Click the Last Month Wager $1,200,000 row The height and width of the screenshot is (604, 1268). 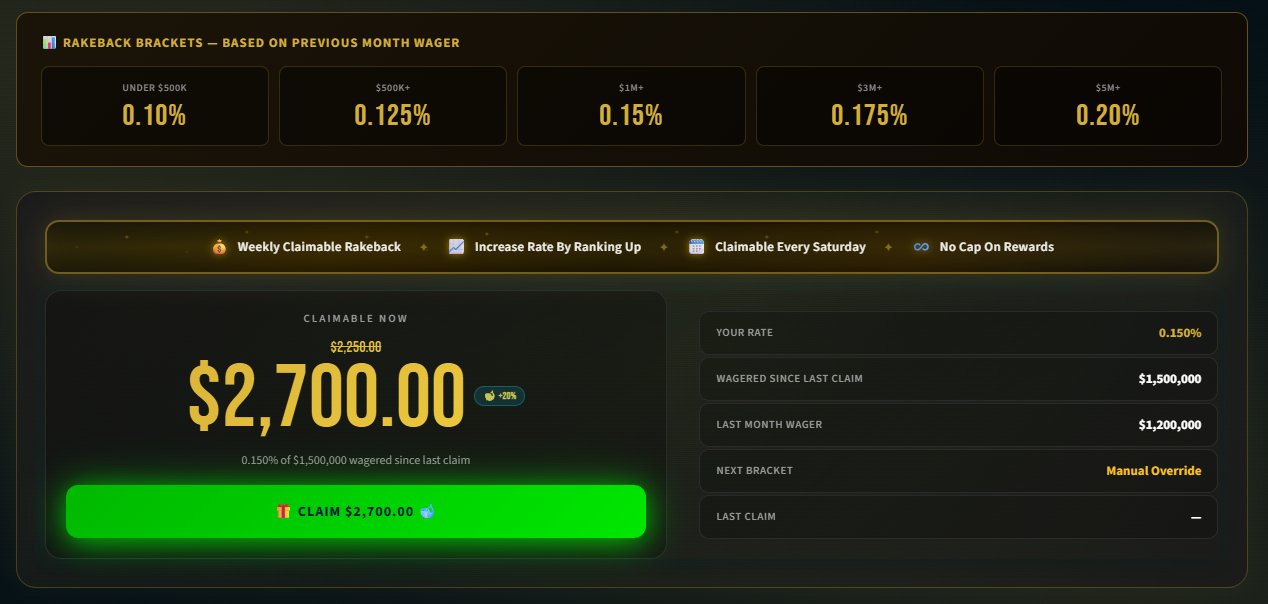coord(957,425)
